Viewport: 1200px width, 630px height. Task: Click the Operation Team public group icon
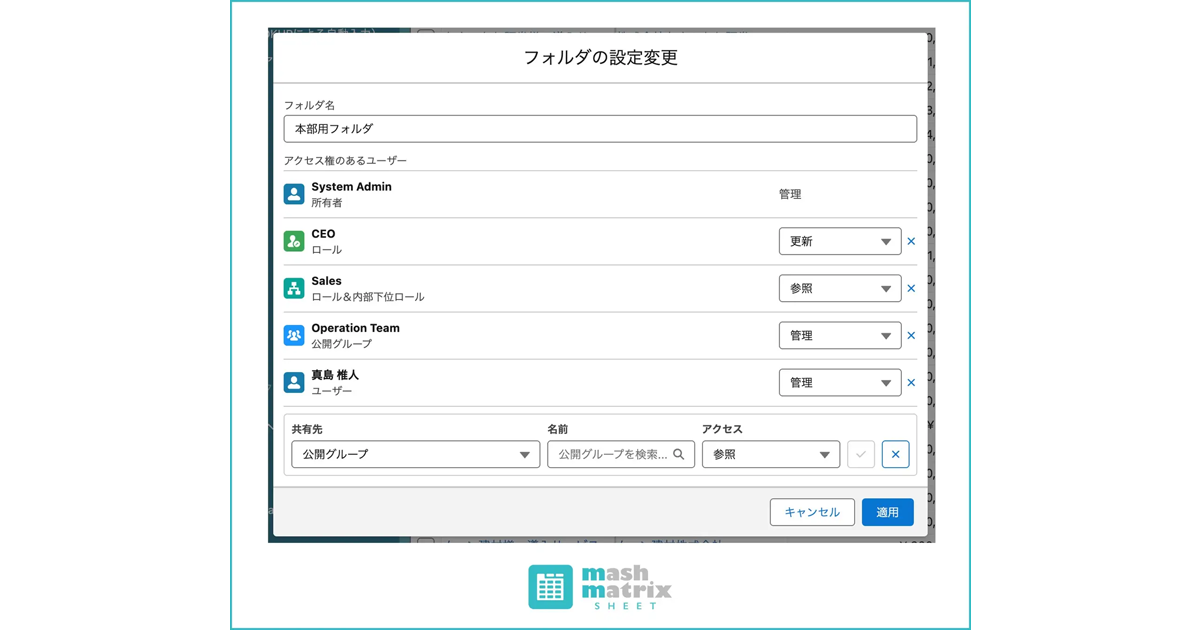(x=293, y=335)
